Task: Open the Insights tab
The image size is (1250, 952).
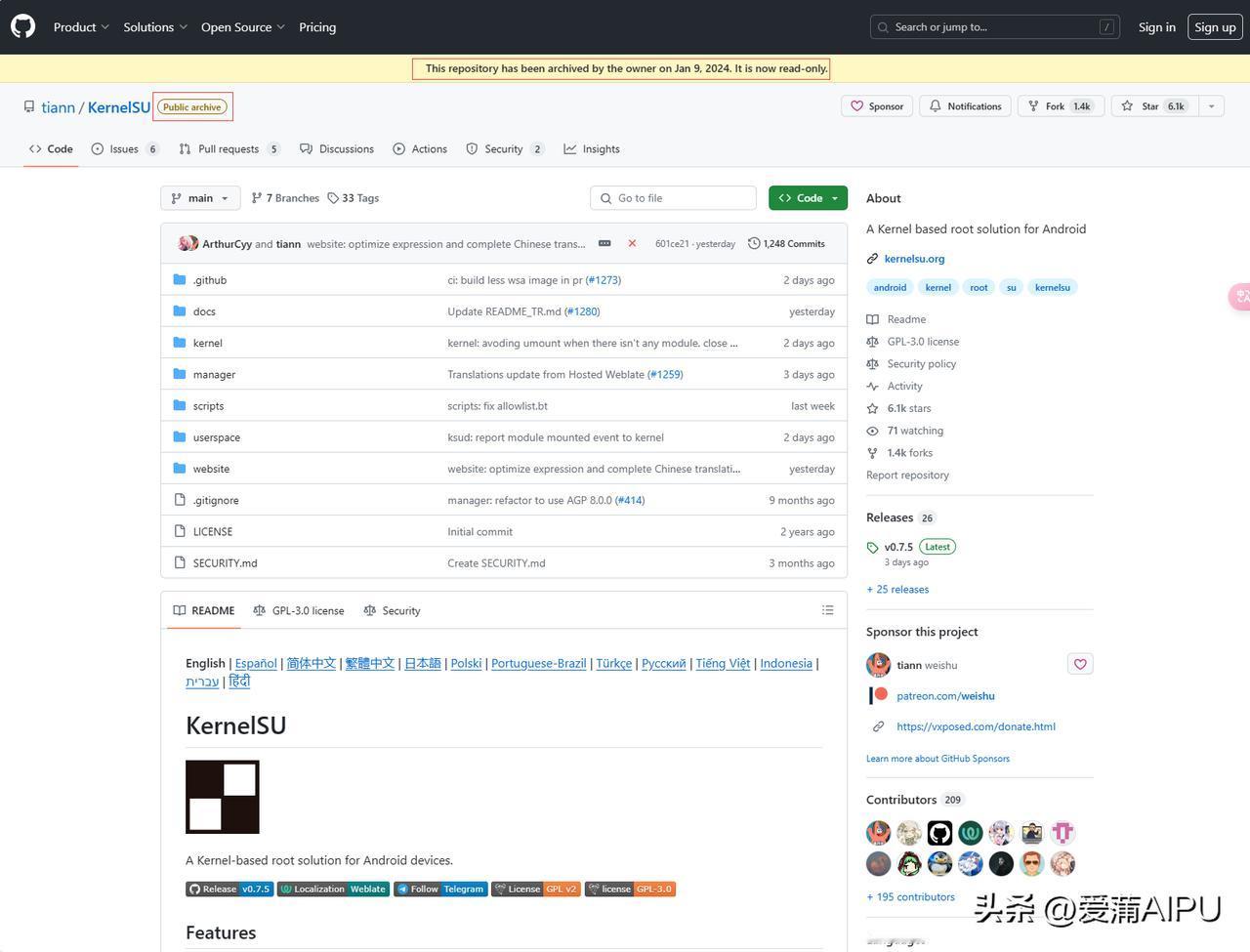Action: (592, 149)
